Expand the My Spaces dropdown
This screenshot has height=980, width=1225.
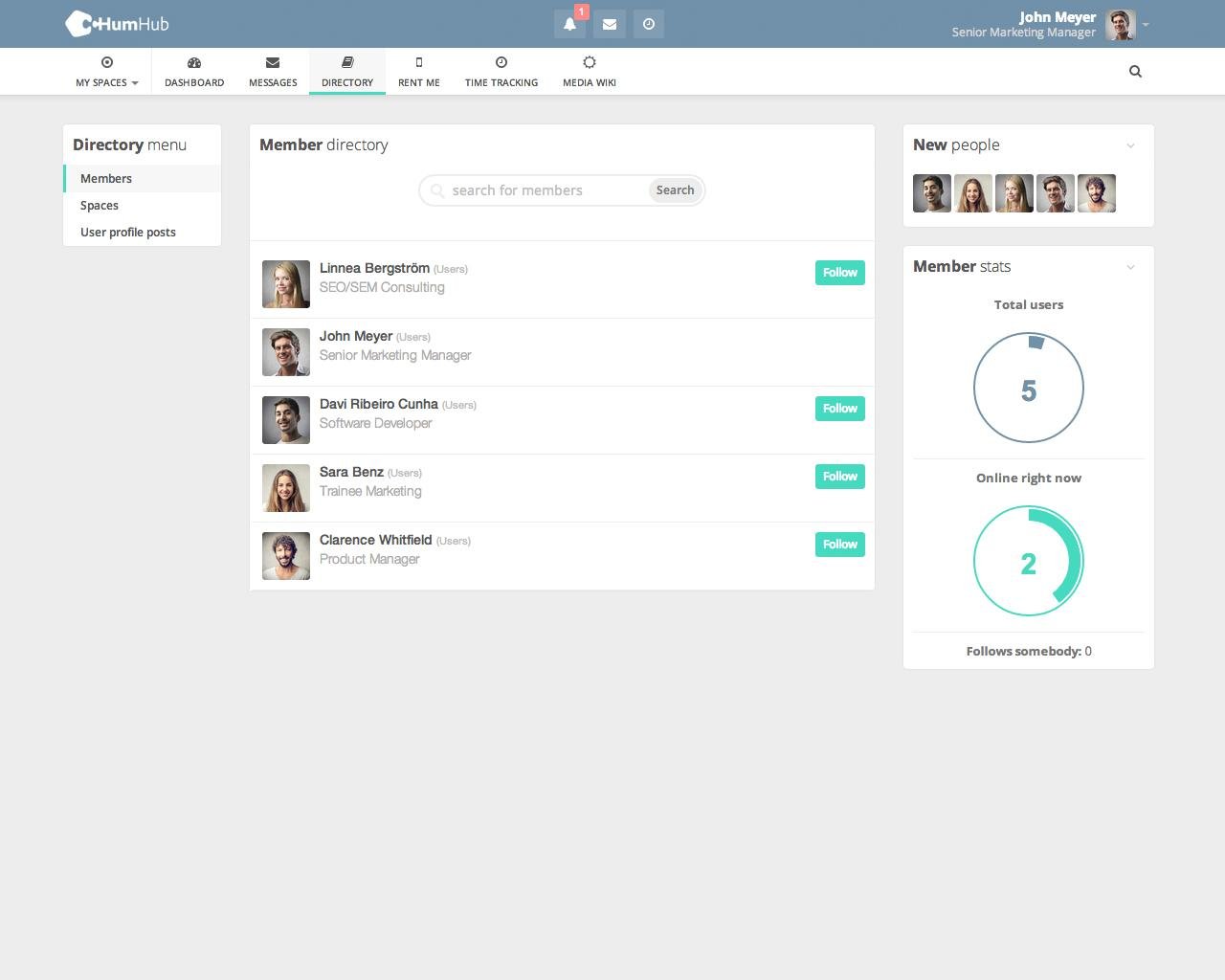coord(107,72)
